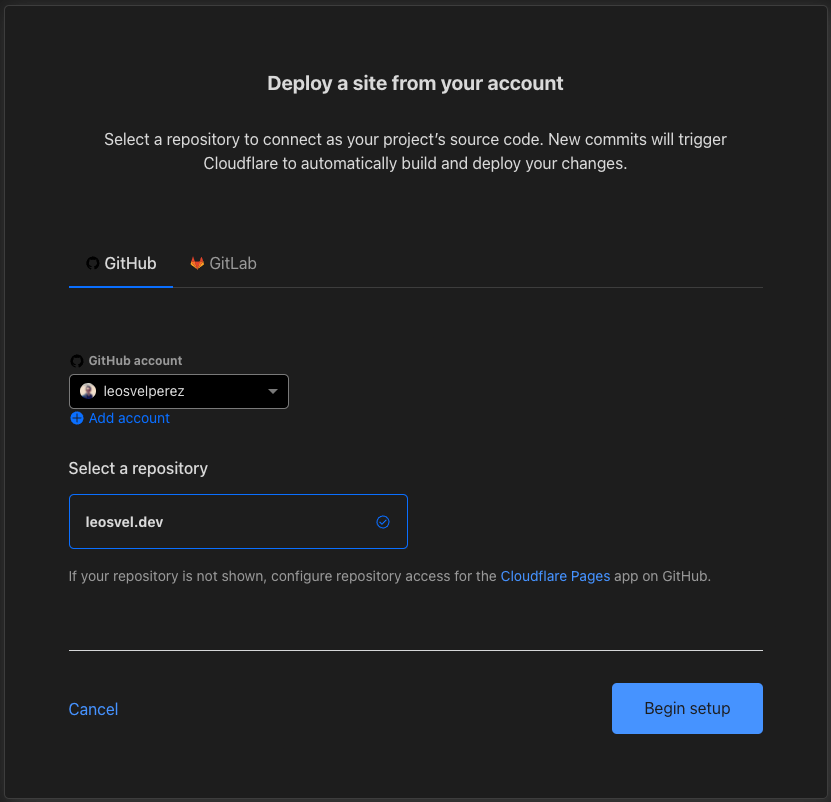The height and width of the screenshot is (802, 831).
Task: Click the leosvelperez avatar in the account dropdown
Action: tap(88, 391)
